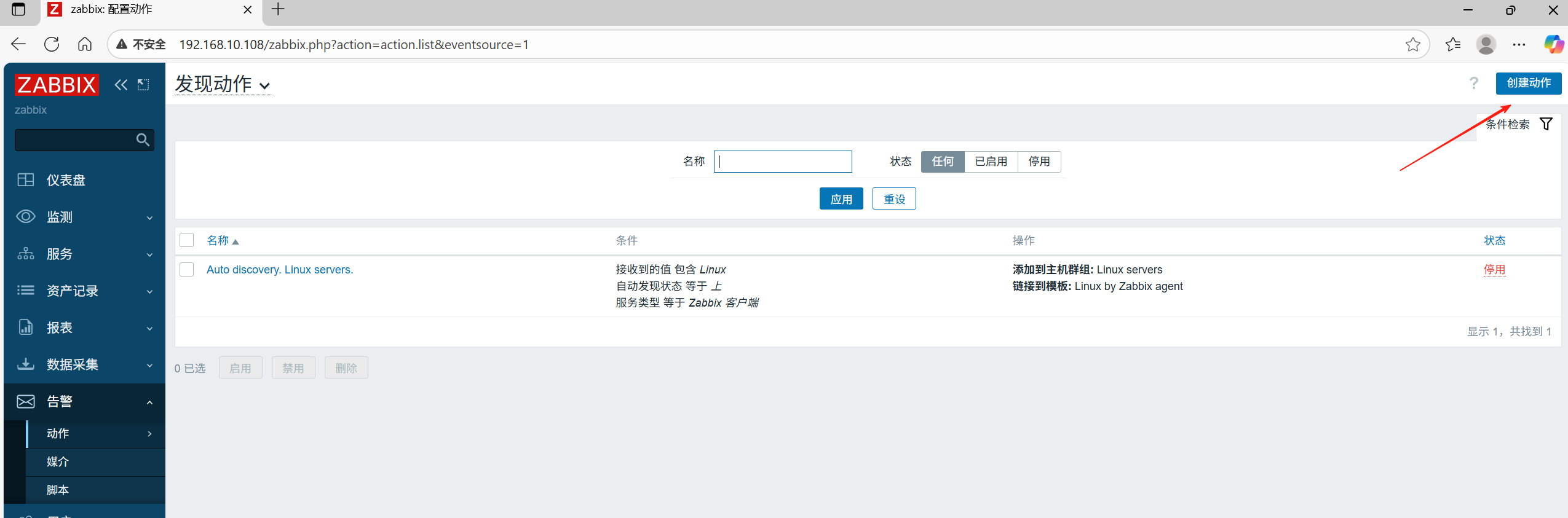Screen dimensions: 1568x518
Task: Select the zabbix: 配置动作 browser tab
Action: tap(151, 10)
